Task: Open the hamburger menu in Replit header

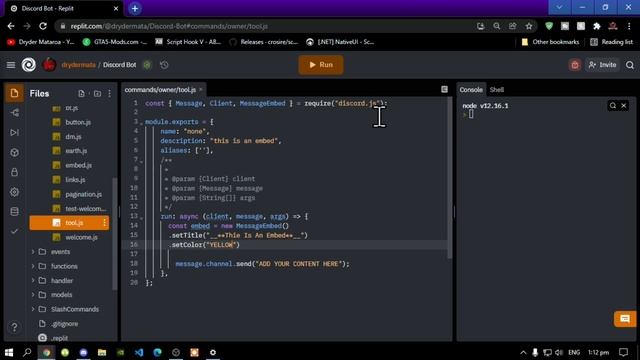Action: [11, 64]
